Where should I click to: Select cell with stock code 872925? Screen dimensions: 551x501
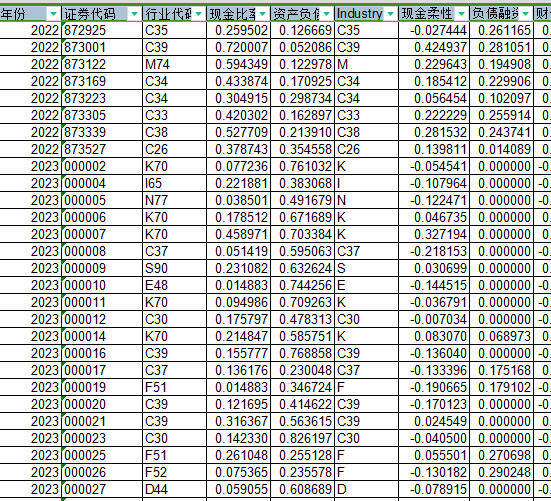(102, 30)
